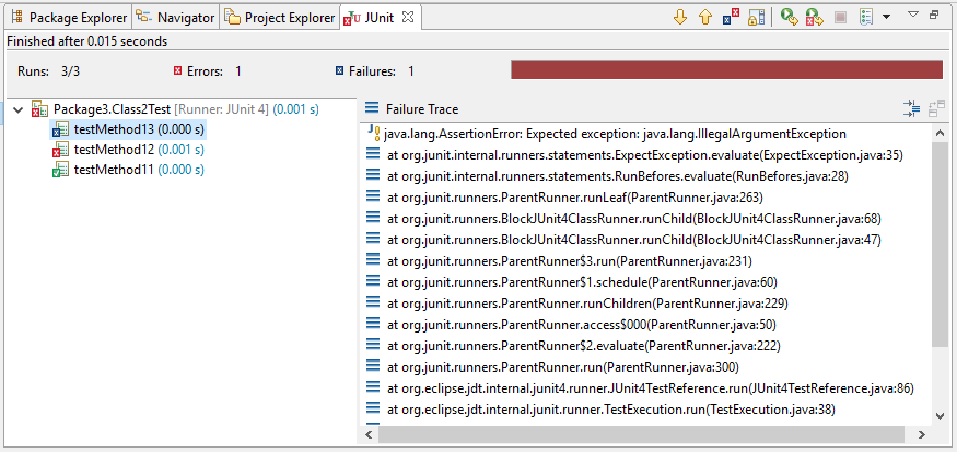Screen dimensions: 967x463
Task: Select testMethod11 passed test
Action: (x=128, y=170)
